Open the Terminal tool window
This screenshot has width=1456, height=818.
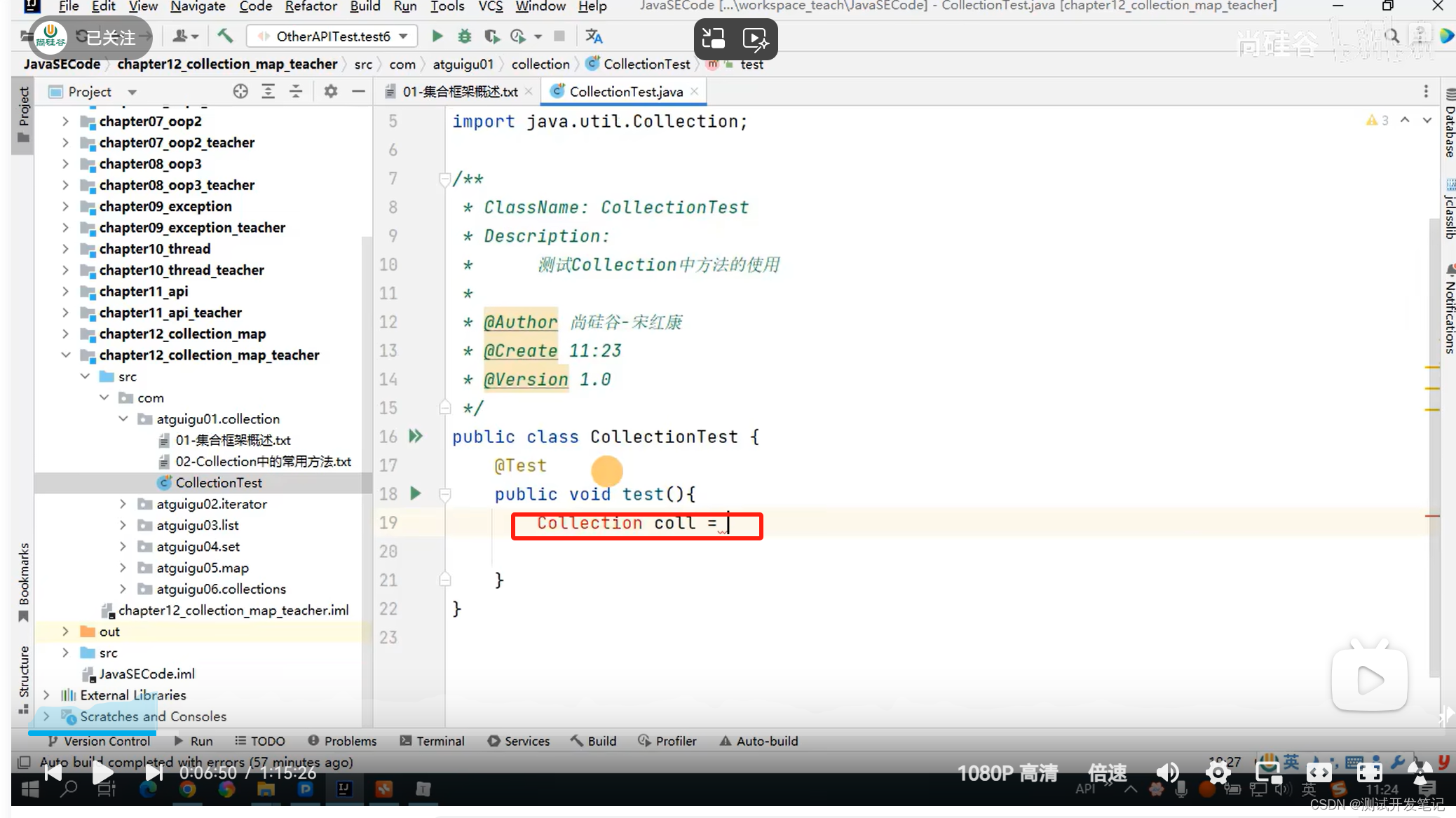(432, 741)
